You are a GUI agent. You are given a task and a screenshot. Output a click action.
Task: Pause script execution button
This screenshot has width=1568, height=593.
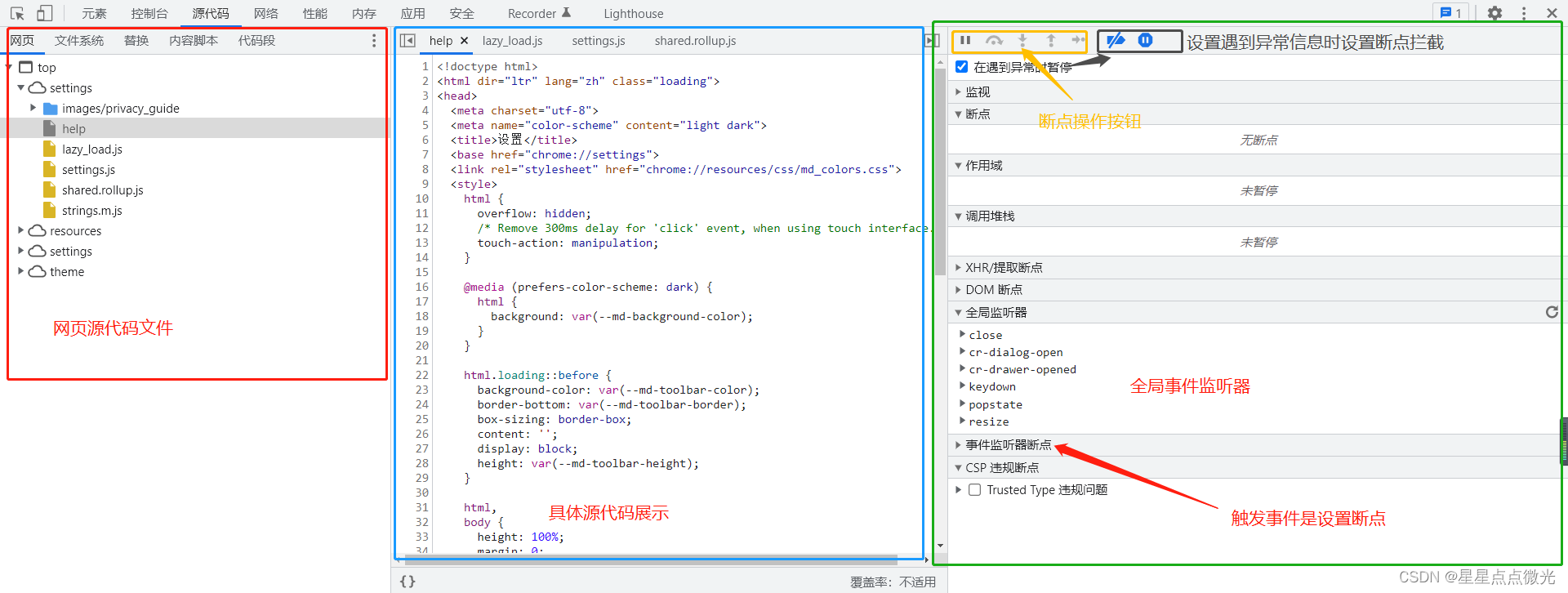[965, 40]
